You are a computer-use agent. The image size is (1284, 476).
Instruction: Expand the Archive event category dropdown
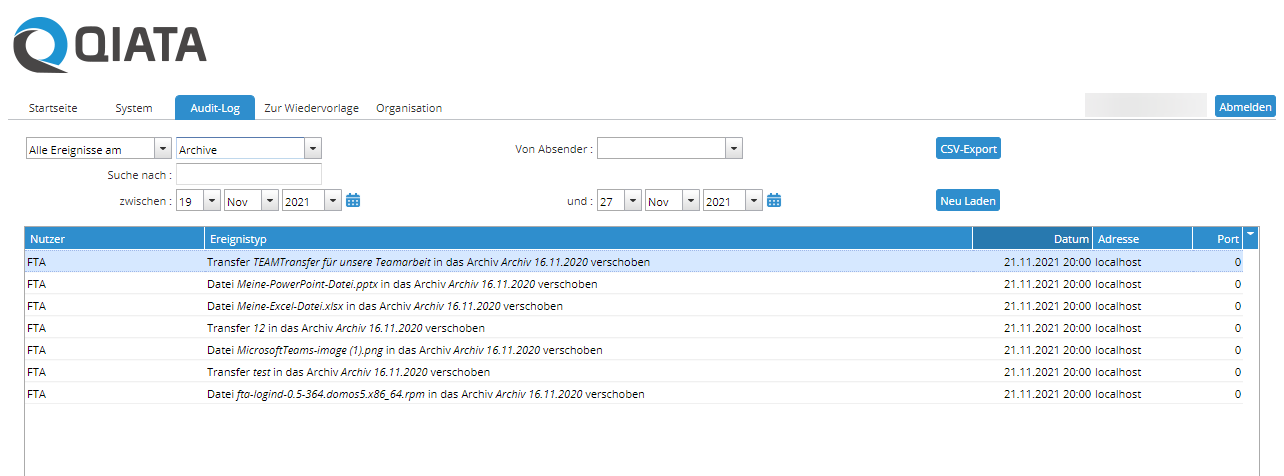(313, 149)
